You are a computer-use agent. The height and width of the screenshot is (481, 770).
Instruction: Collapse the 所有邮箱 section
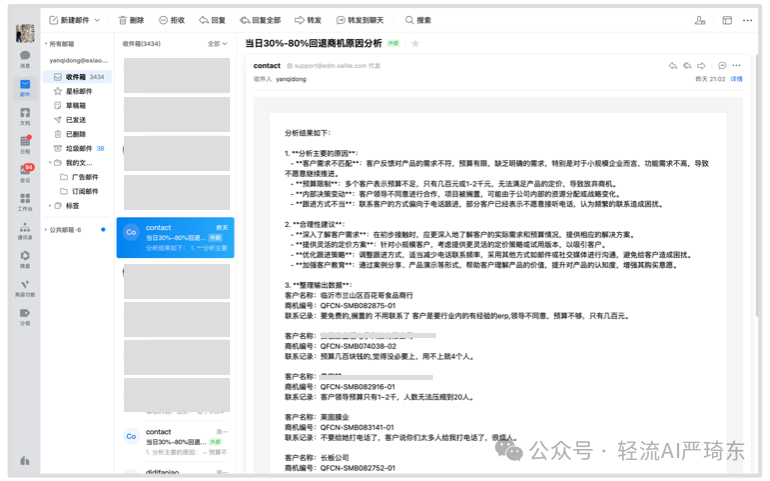(46, 44)
